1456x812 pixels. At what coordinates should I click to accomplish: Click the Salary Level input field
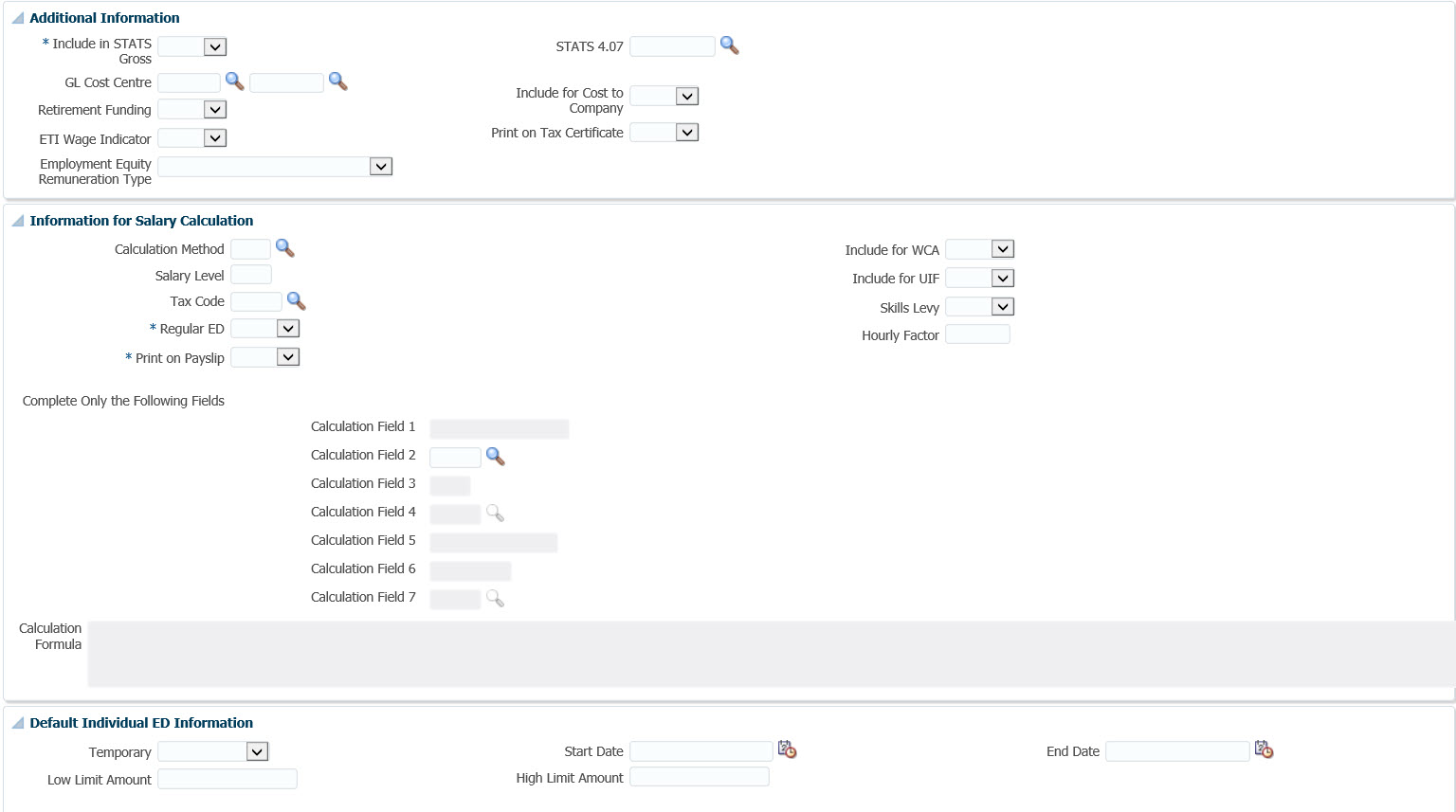[251, 275]
